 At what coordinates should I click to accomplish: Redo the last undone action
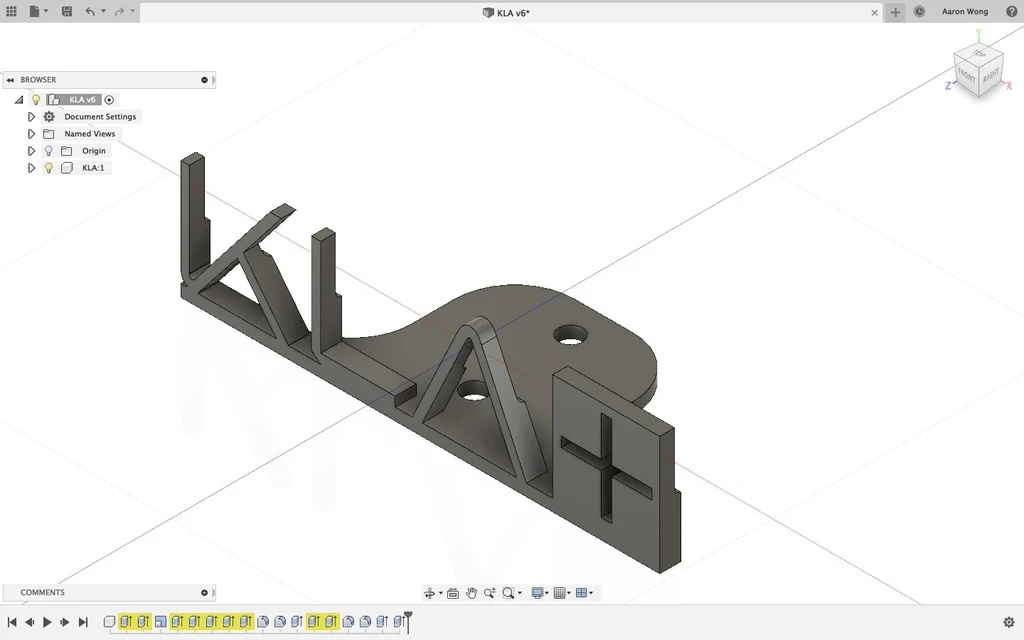[119, 11]
